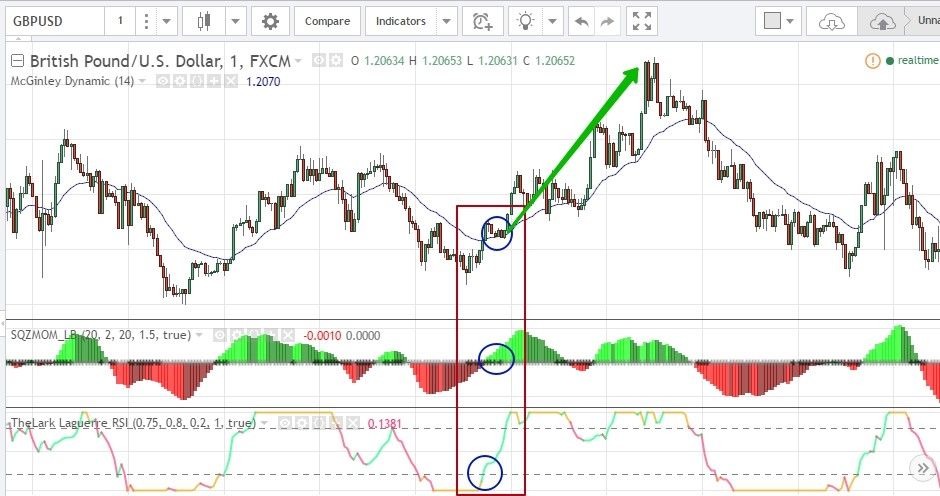Click the SQZMOM_LB indicator label
The height and width of the screenshot is (496, 940).
[x=101, y=335]
